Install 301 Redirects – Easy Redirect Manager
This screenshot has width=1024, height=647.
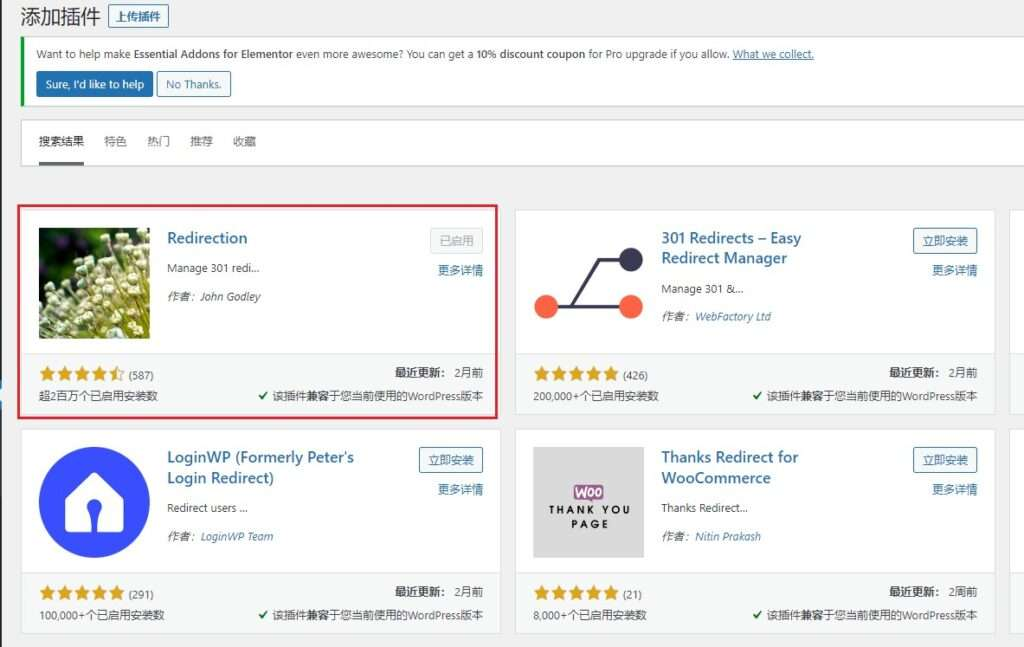(x=944, y=240)
